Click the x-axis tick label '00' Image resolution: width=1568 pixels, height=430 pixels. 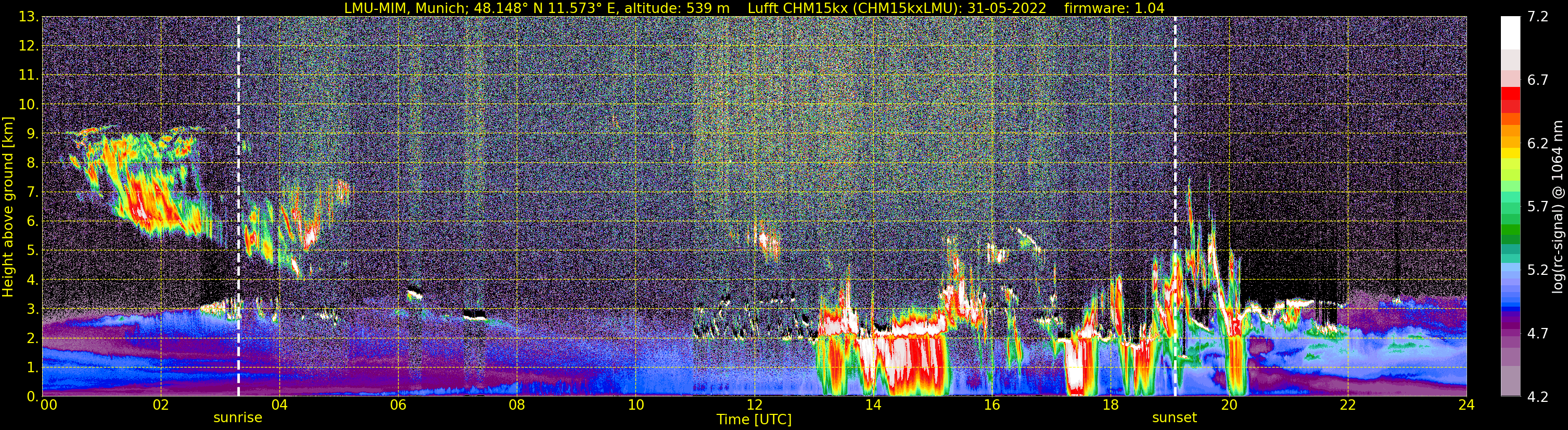(48, 406)
